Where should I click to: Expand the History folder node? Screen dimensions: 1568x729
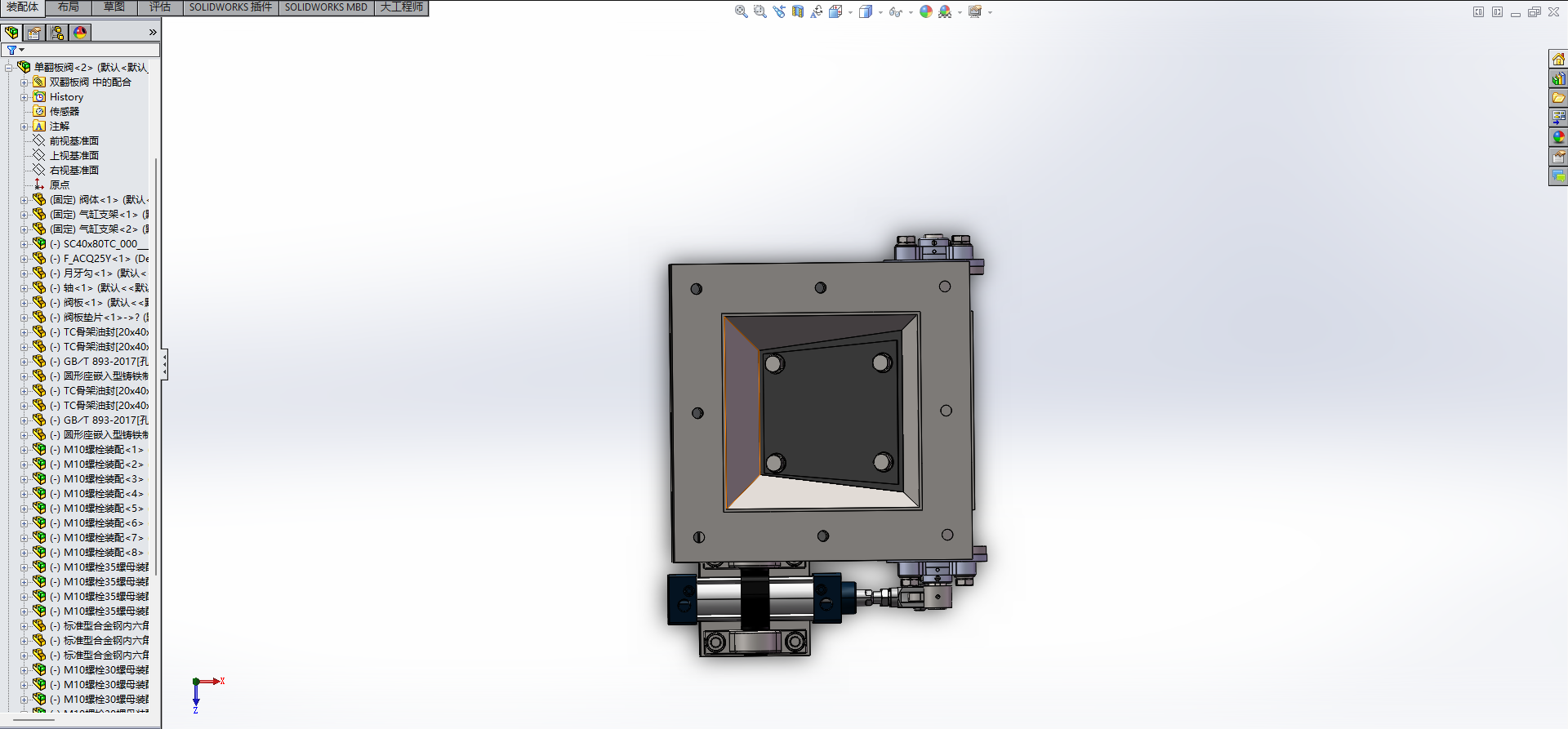point(24,97)
